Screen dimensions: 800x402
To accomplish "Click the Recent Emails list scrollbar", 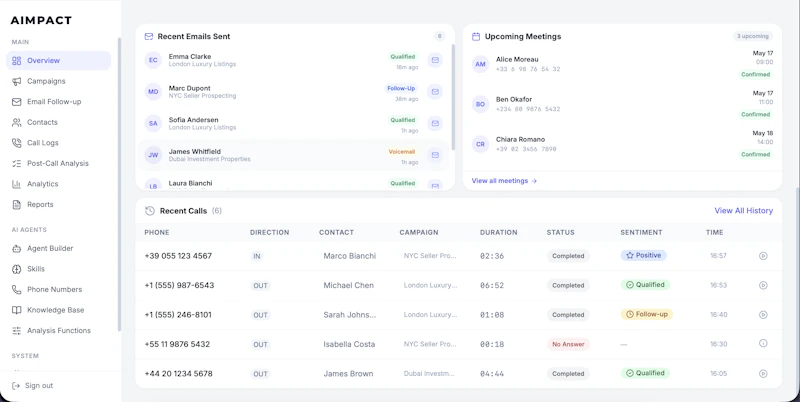I will [454, 97].
